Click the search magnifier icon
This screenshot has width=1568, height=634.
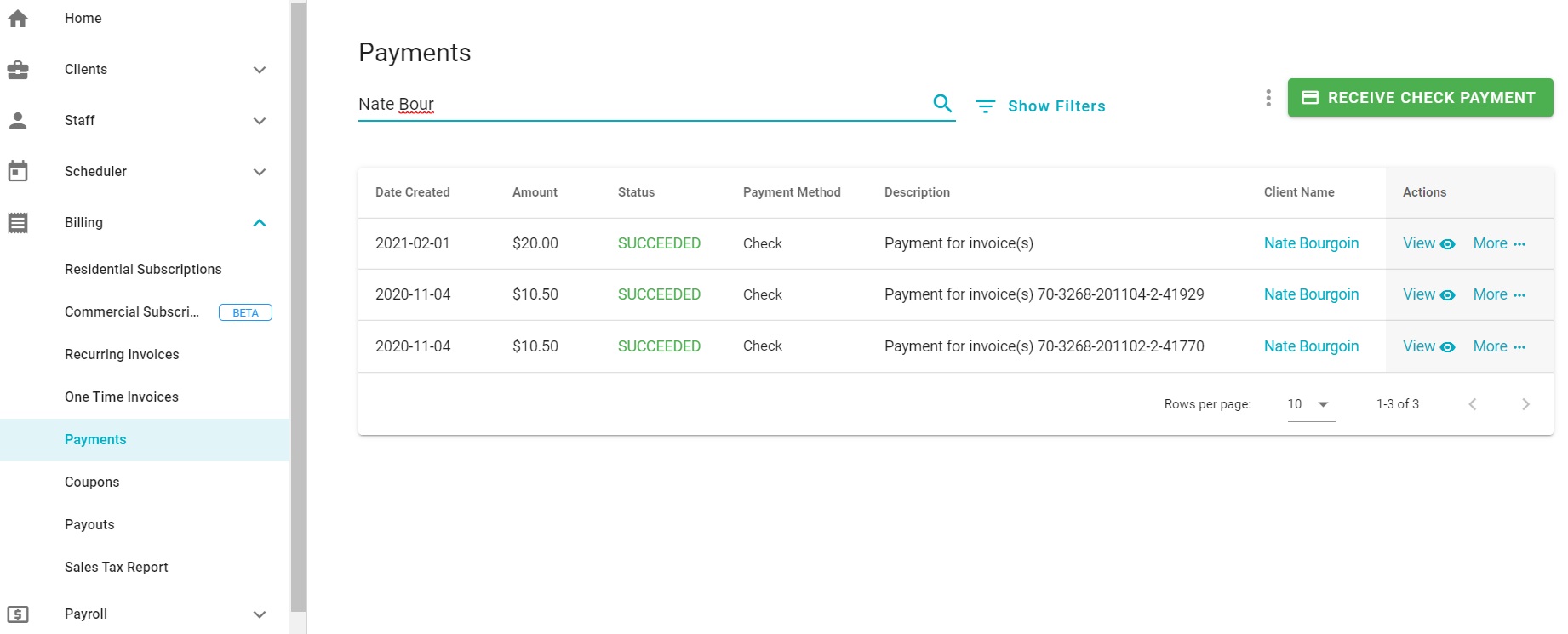click(942, 104)
